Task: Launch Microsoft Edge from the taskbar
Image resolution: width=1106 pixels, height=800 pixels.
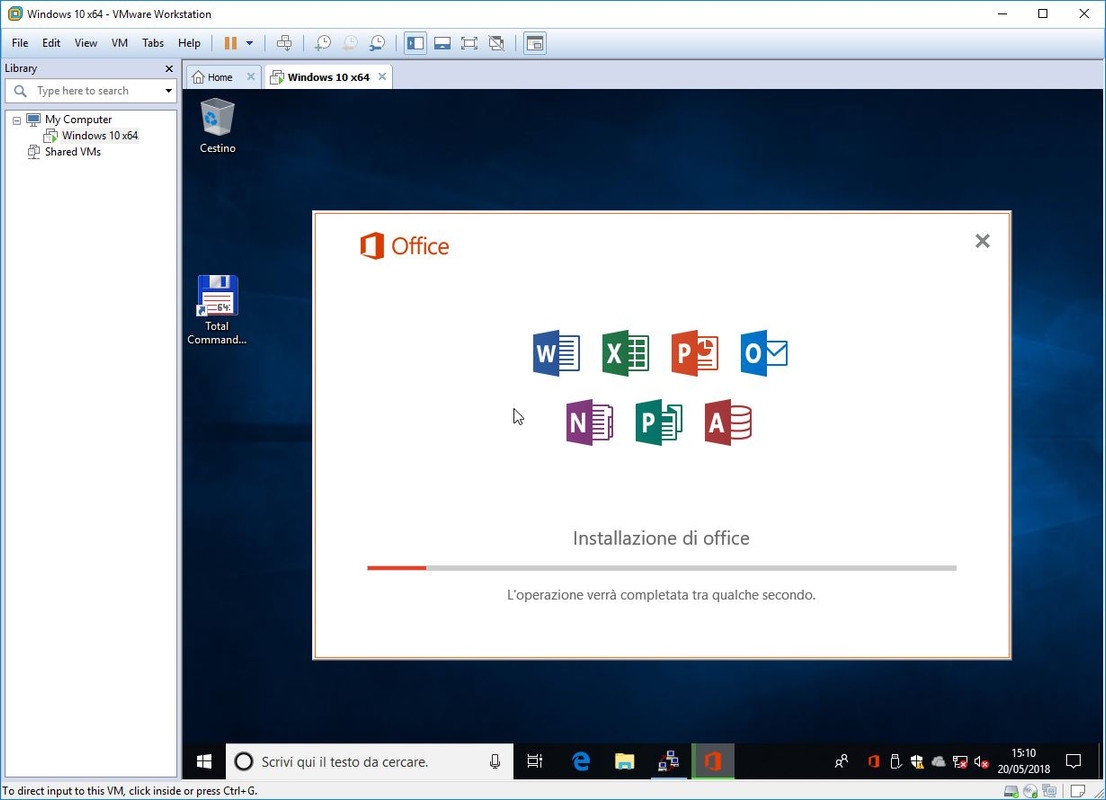Action: point(581,761)
